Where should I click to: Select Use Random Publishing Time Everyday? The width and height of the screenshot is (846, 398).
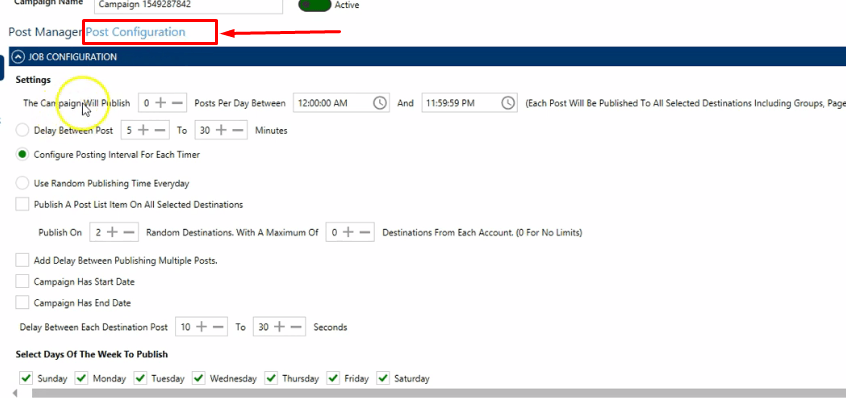(22, 183)
